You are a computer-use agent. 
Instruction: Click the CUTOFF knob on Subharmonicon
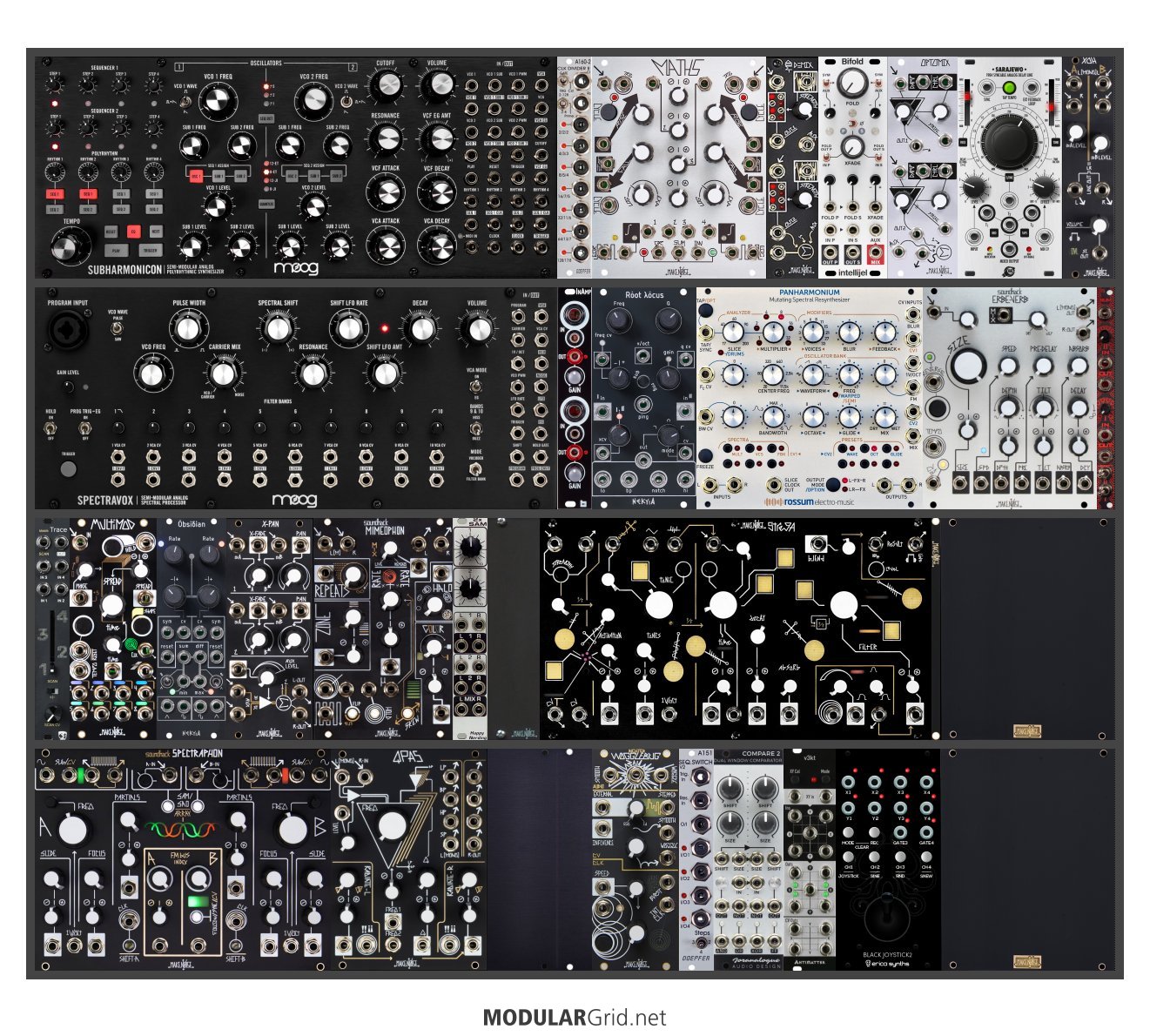click(x=385, y=86)
